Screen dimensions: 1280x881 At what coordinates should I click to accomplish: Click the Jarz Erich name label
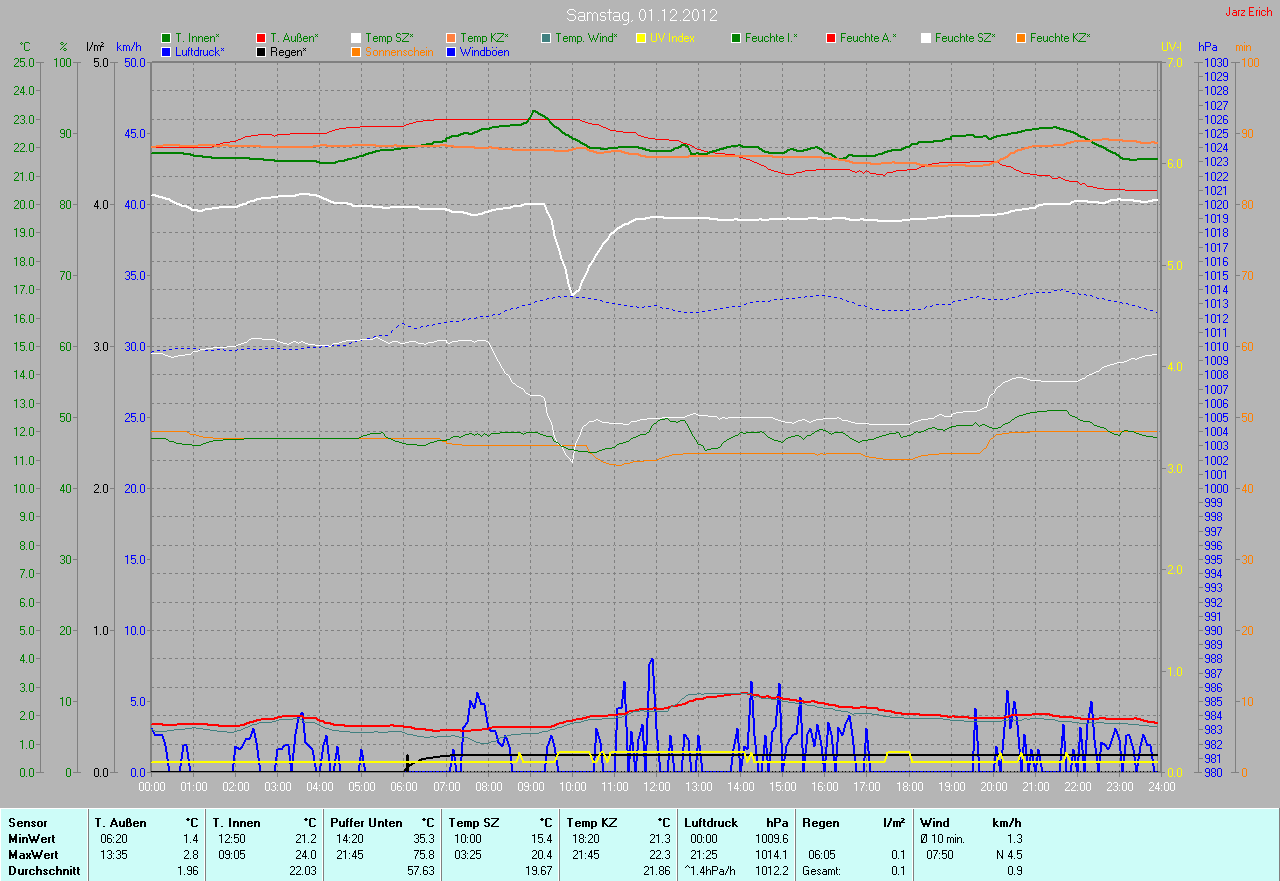pyautogui.click(x=1249, y=12)
